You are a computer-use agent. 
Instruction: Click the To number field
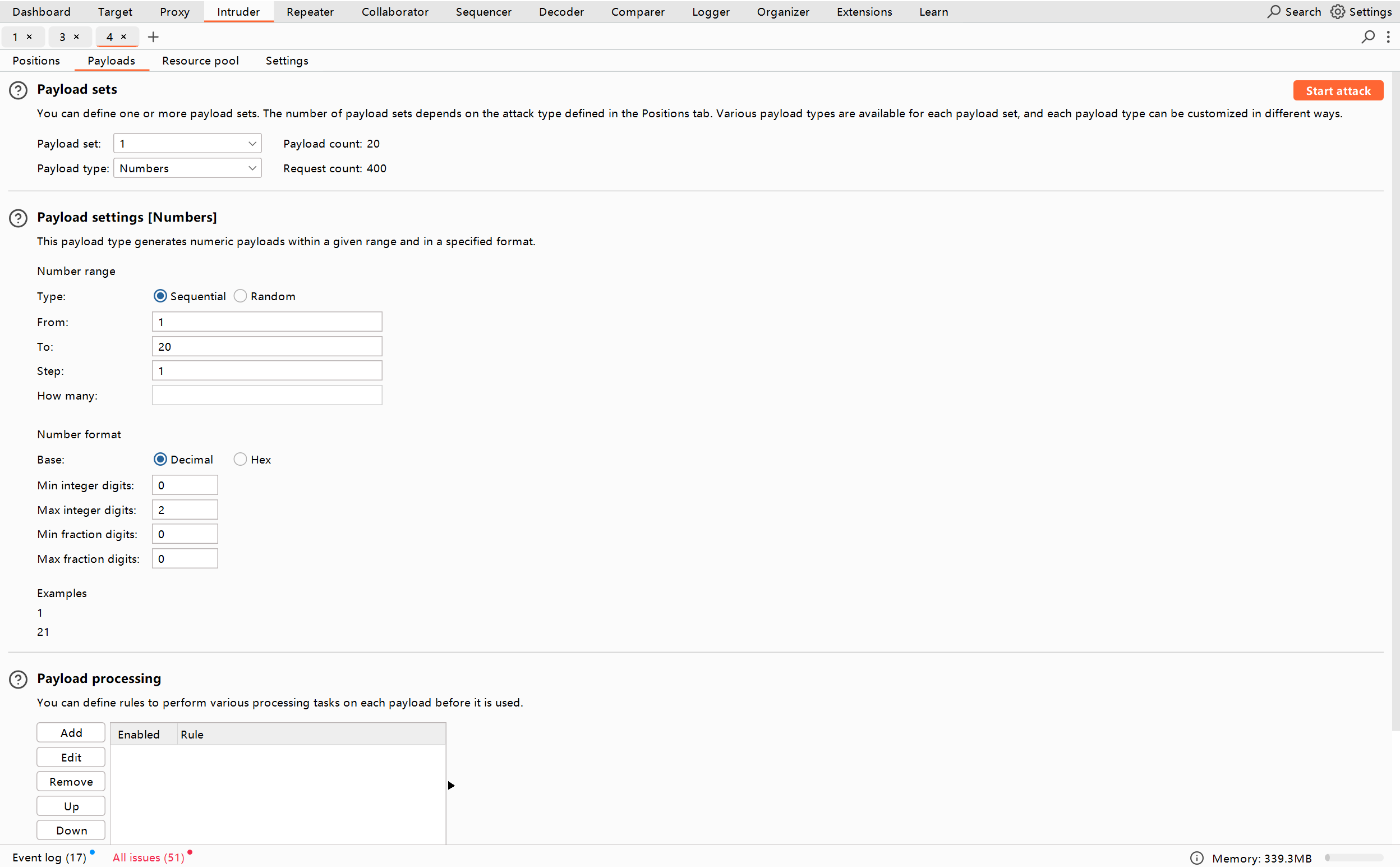tap(267, 346)
